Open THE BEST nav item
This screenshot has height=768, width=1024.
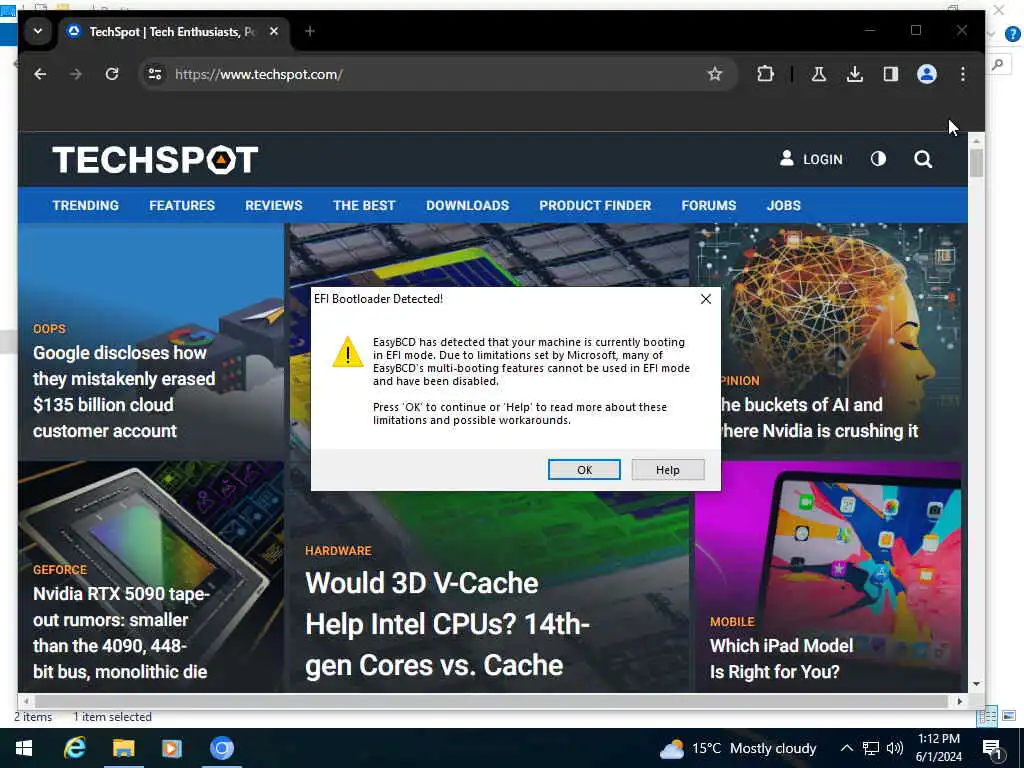click(x=364, y=205)
